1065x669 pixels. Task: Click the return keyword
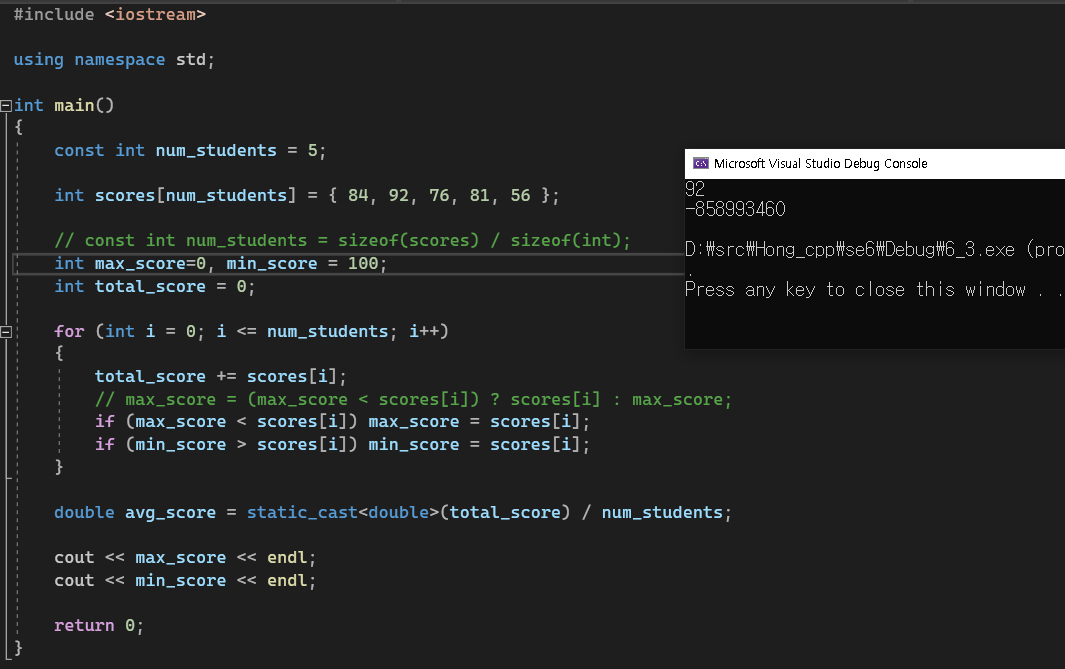84,625
